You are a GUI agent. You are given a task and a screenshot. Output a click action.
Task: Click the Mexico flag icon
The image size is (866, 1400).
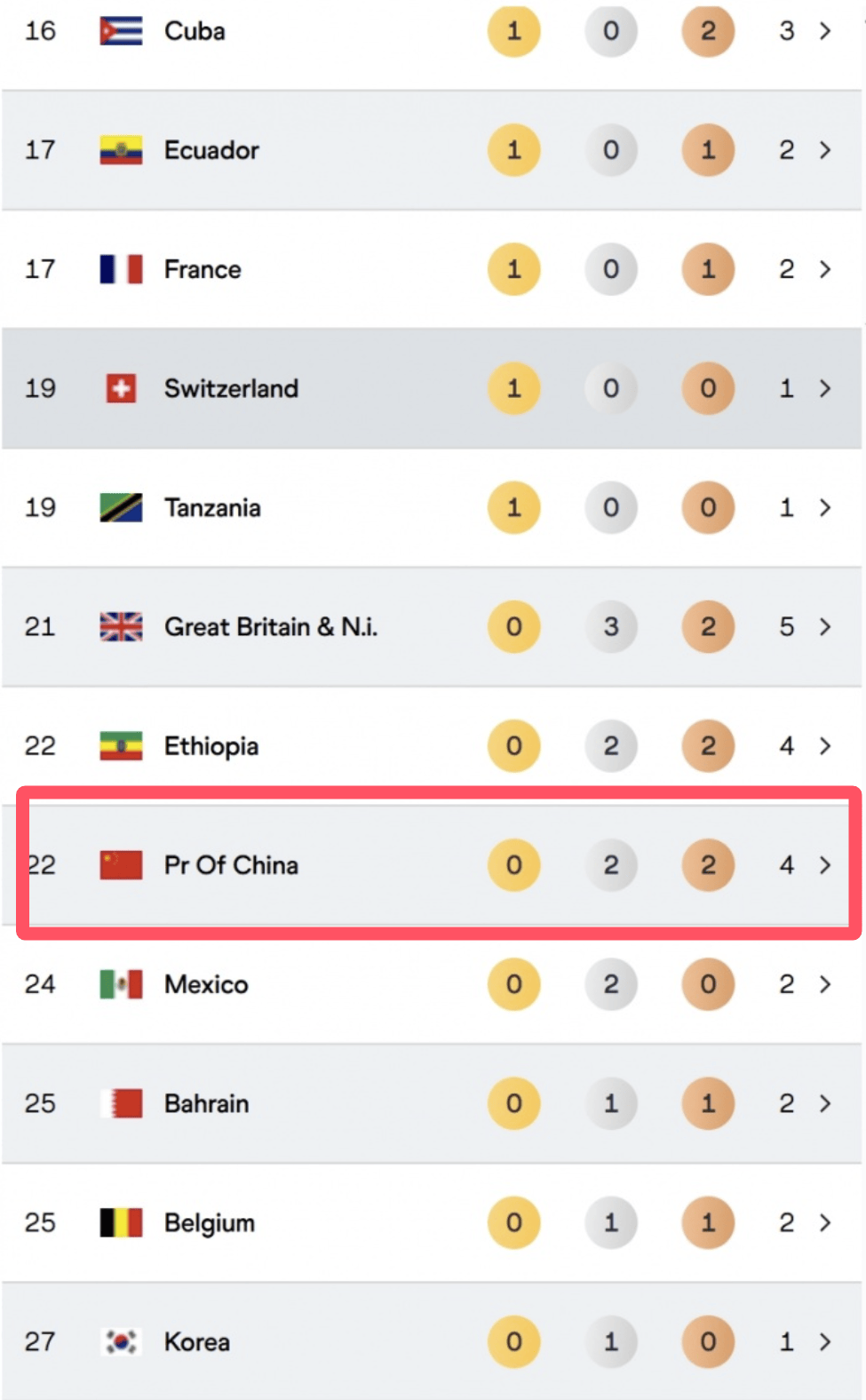(121, 984)
